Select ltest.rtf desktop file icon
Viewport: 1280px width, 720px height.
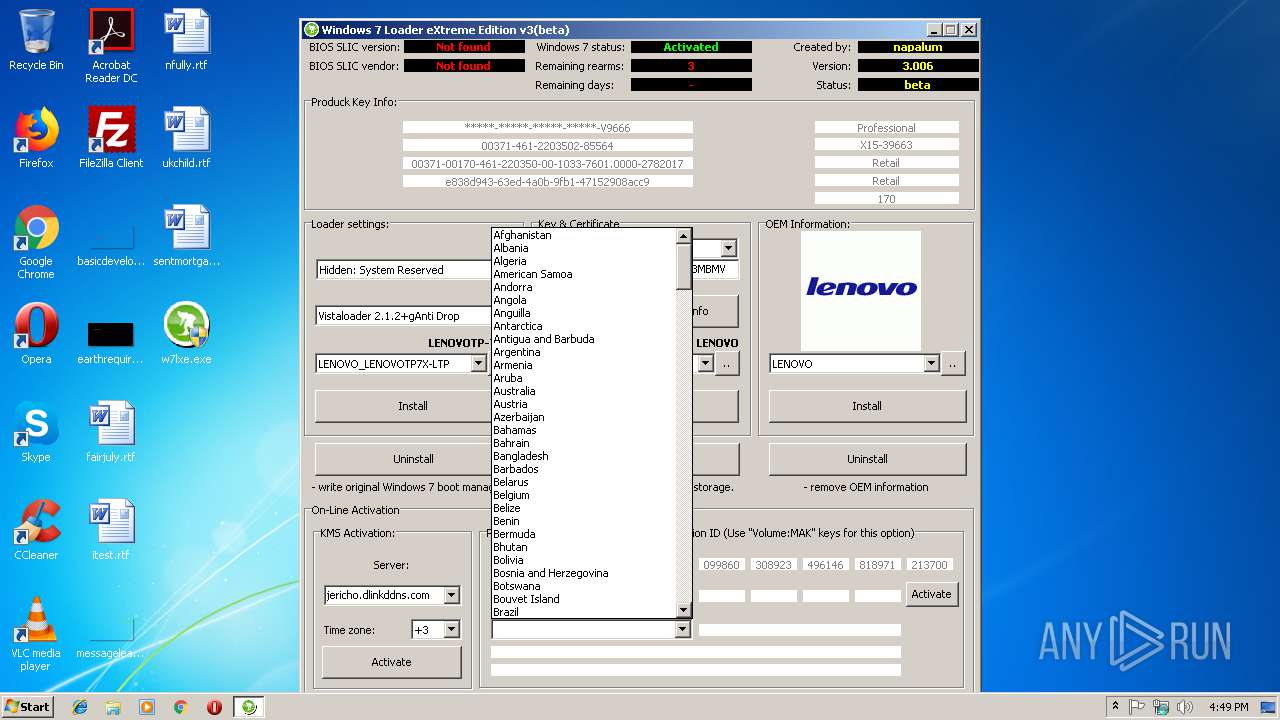pyautogui.click(x=111, y=530)
